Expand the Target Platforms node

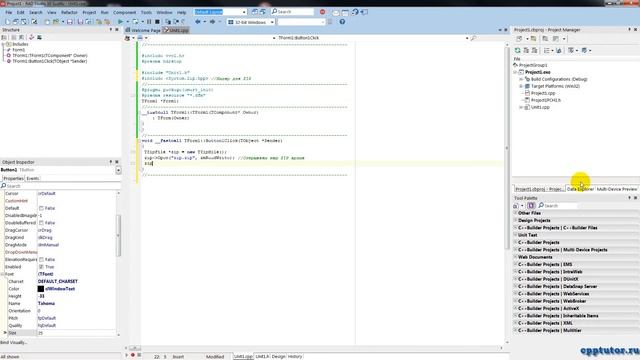(521, 86)
